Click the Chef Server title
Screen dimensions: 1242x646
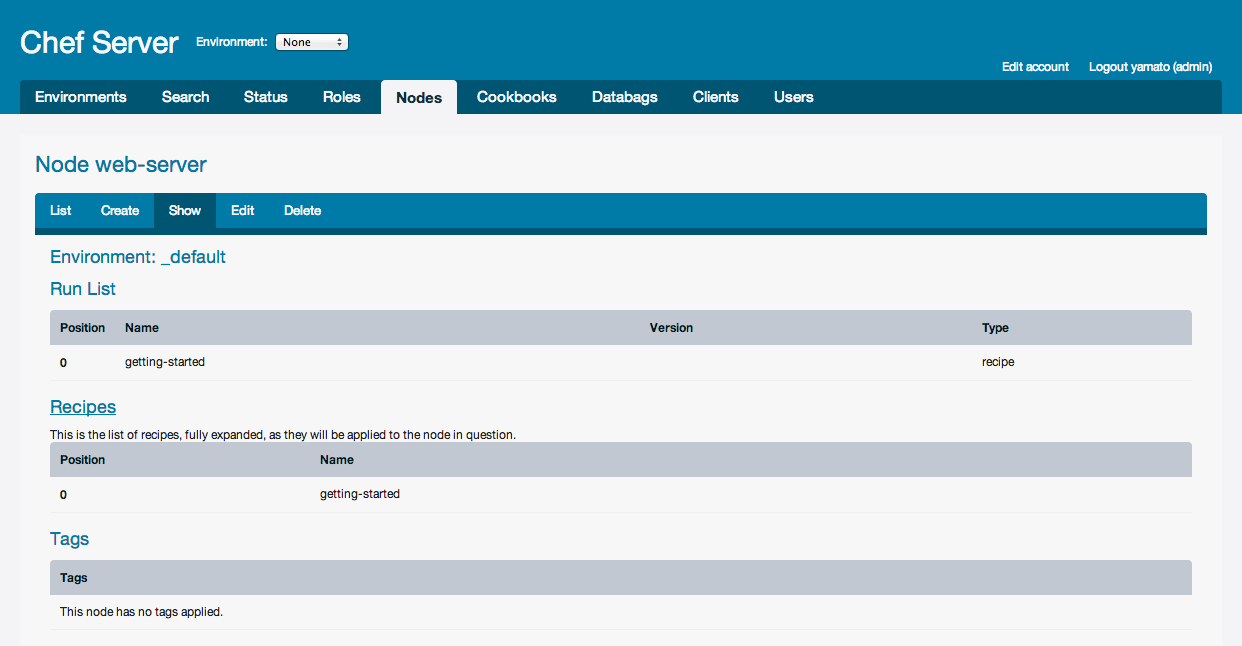99,43
